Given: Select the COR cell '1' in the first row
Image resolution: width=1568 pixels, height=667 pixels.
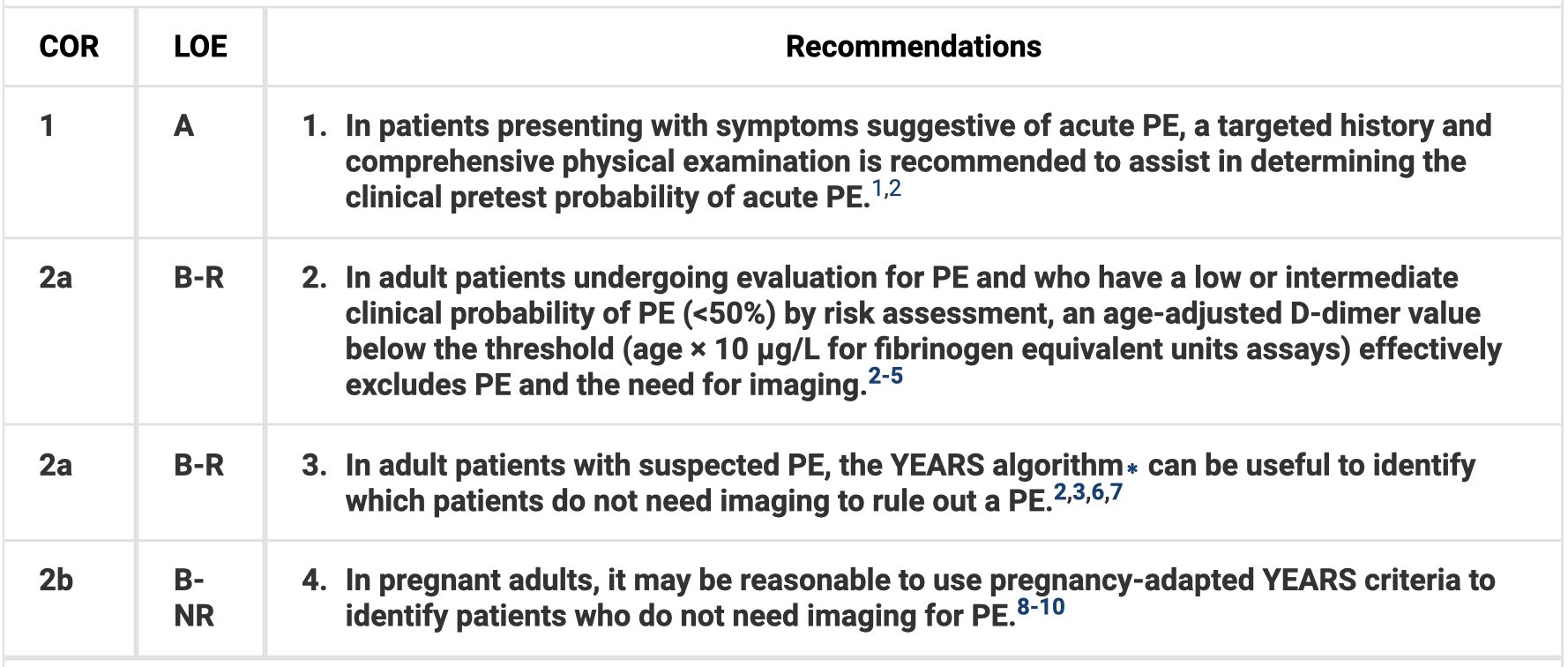Looking at the screenshot, I should 48,126.
